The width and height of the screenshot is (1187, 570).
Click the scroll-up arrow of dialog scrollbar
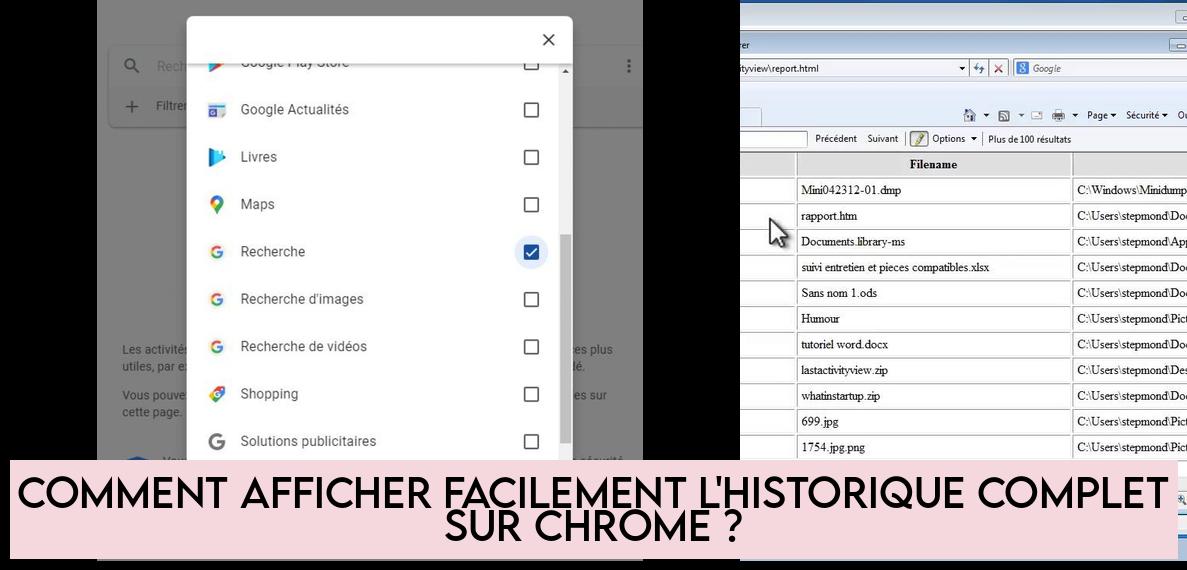565,71
